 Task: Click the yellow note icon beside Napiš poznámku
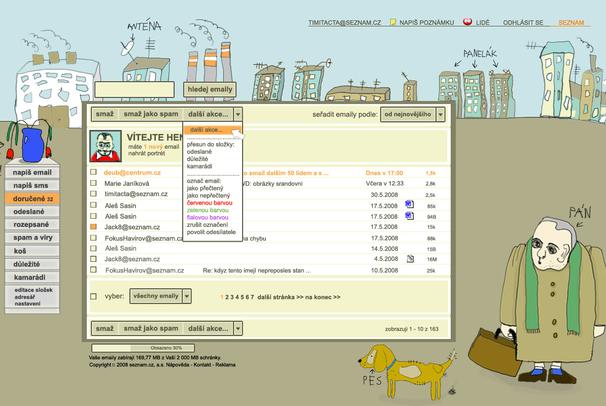pyautogui.click(x=393, y=20)
